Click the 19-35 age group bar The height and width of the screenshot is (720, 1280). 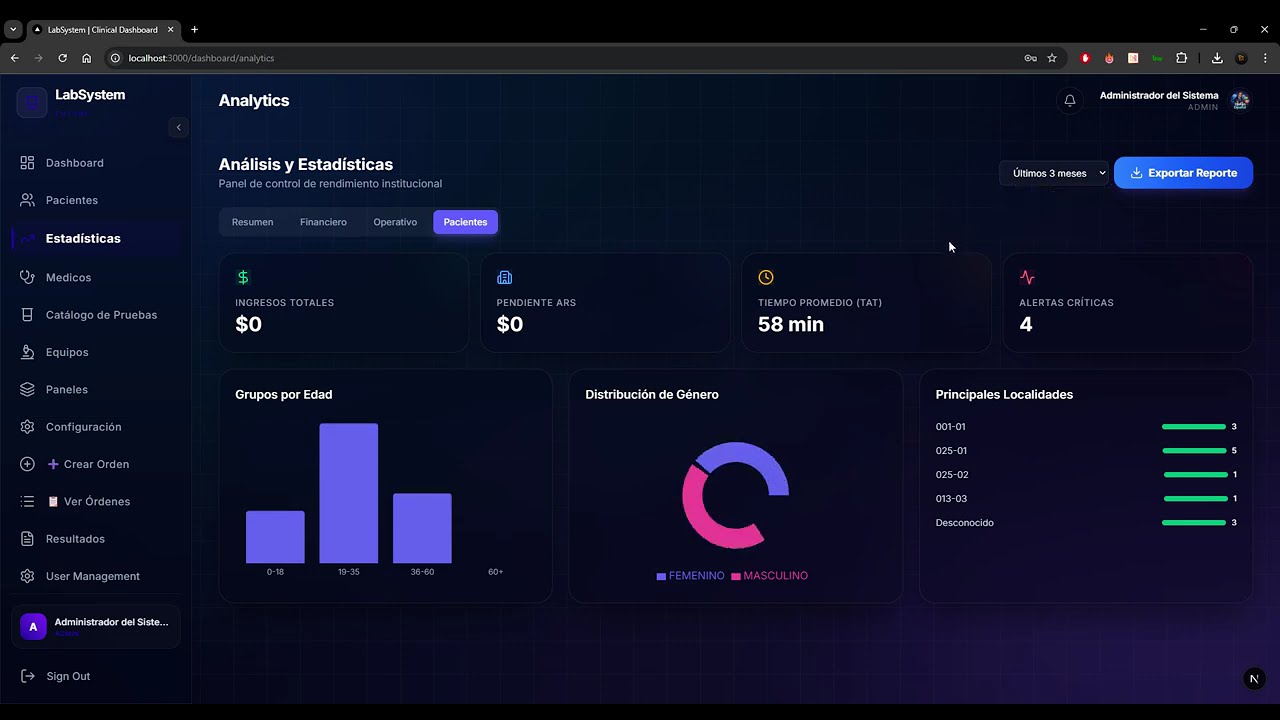coord(349,493)
